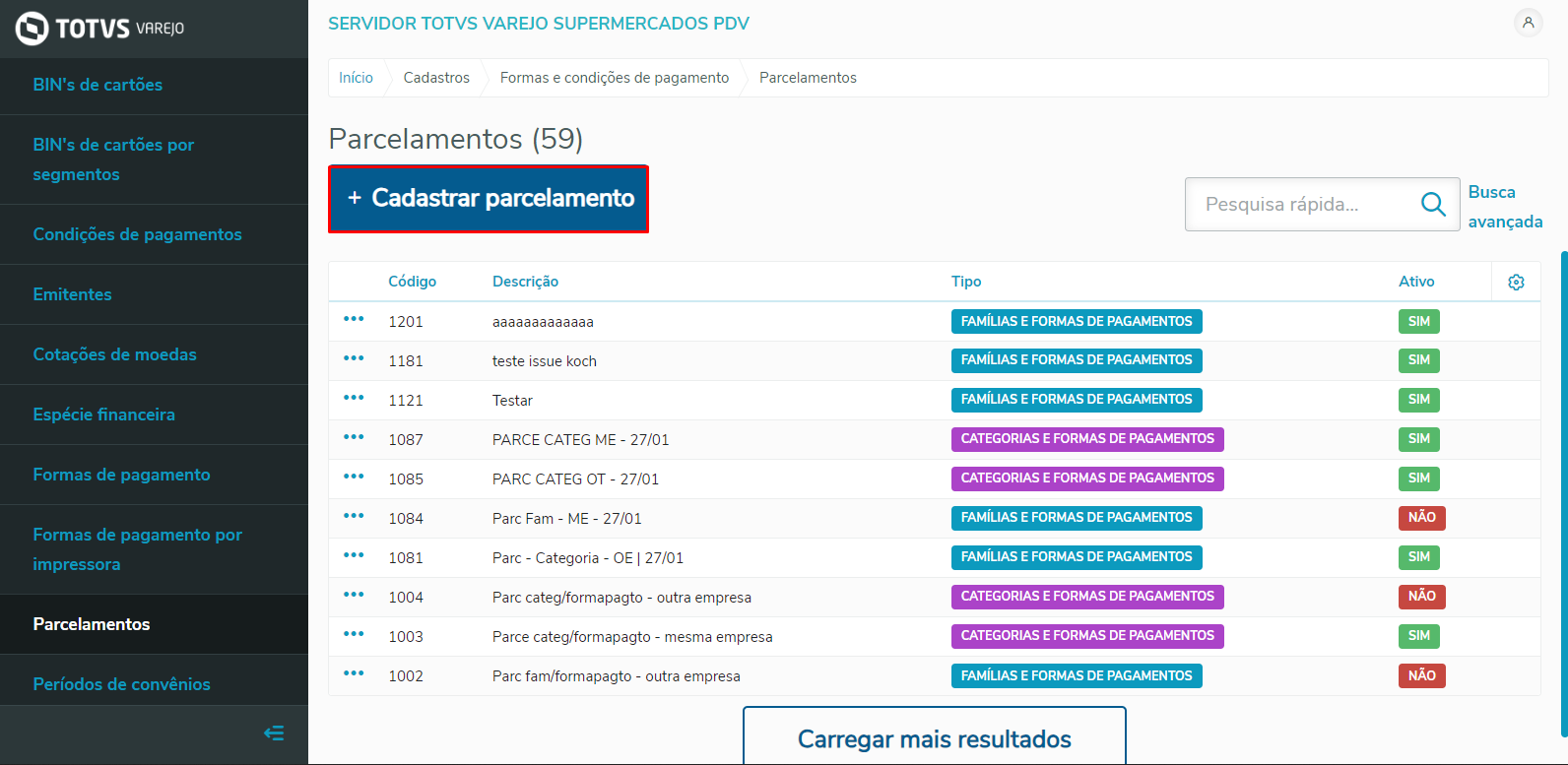Viewport: 1568px width, 765px height.
Task: Click page vertical scrollbar
Action: coord(1563,494)
